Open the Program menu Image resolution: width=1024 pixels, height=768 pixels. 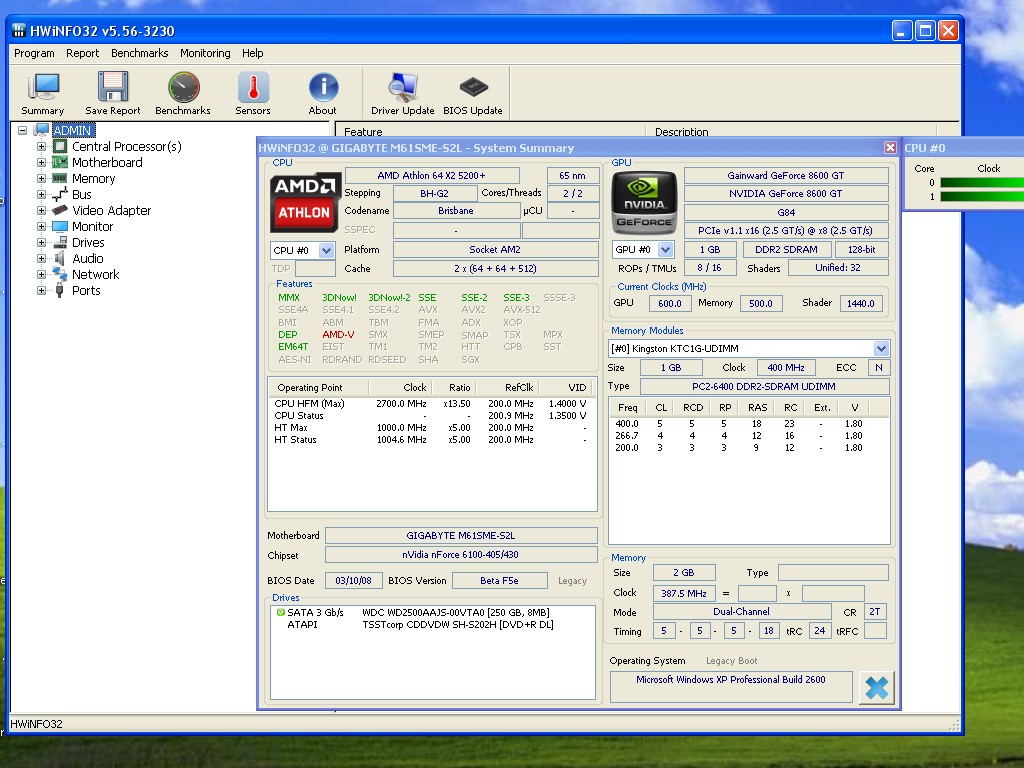click(34, 53)
